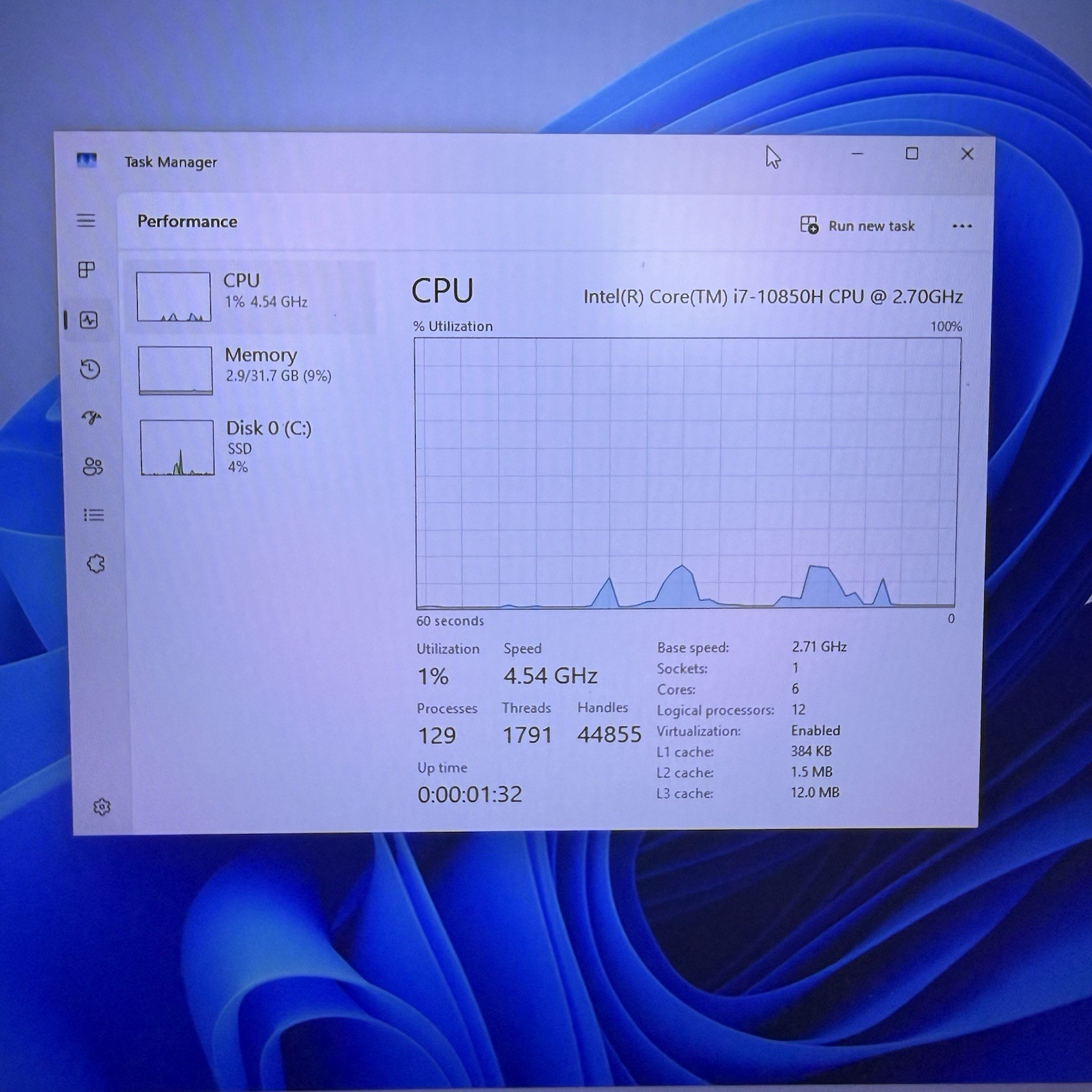This screenshot has height=1092, width=1092.
Task: Click the Virtualization Enabled value
Action: 816,730
